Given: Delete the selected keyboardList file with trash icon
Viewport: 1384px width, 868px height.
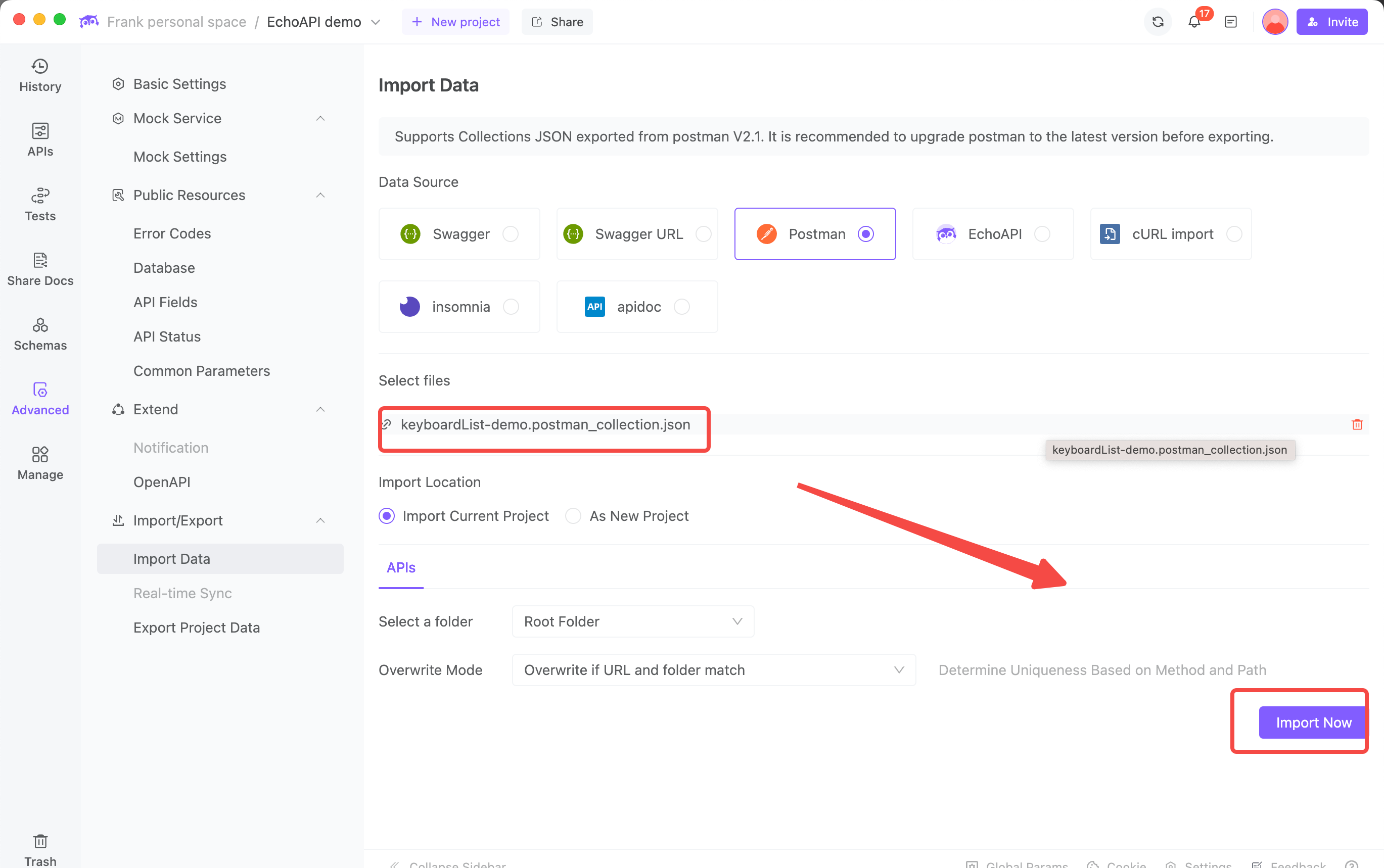Looking at the screenshot, I should click(x=1357, y=424).
